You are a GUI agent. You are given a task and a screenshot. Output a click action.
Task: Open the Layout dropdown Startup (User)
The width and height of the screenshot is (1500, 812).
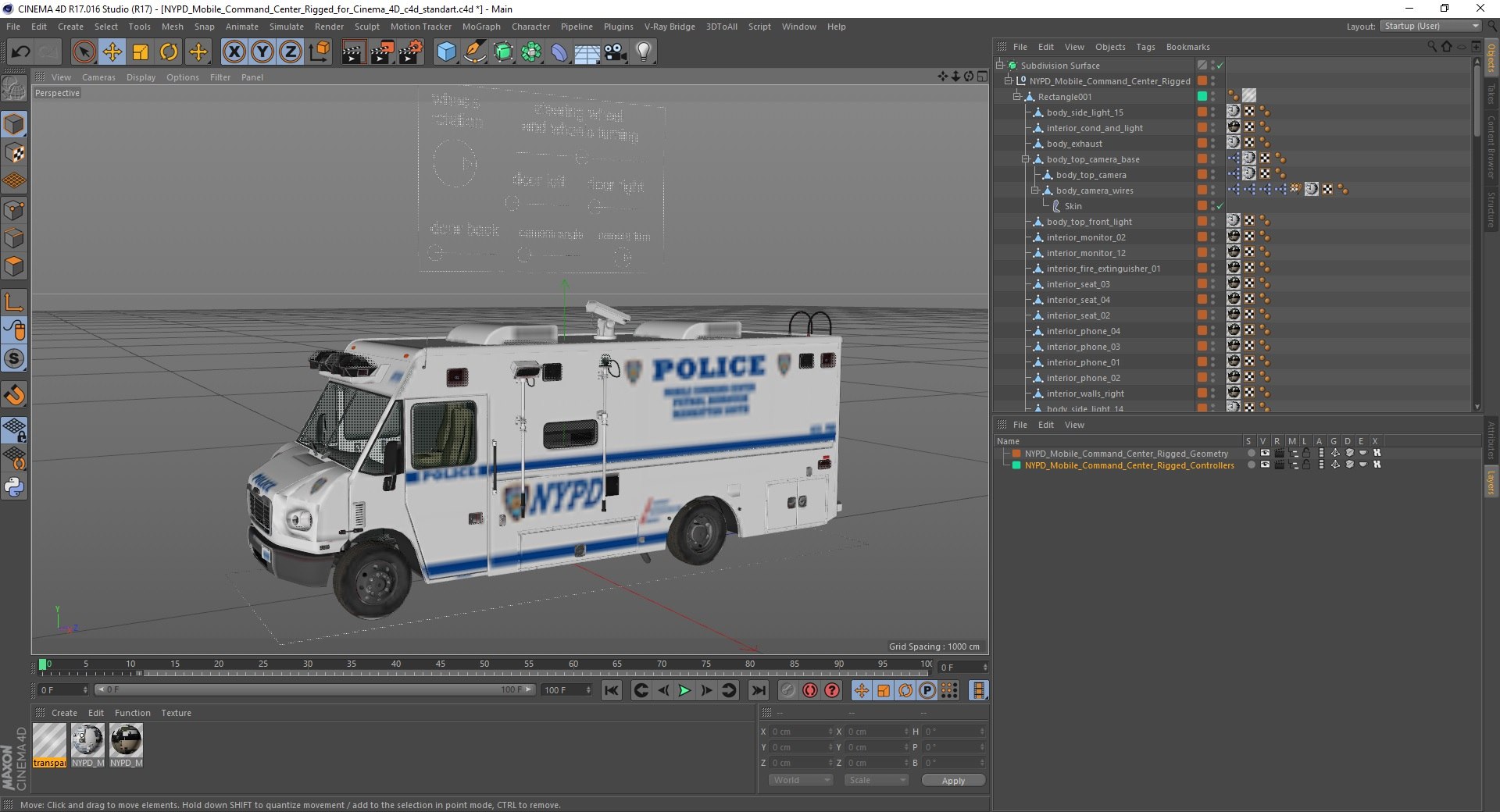pyautogui.click(x=1430, y=26)
